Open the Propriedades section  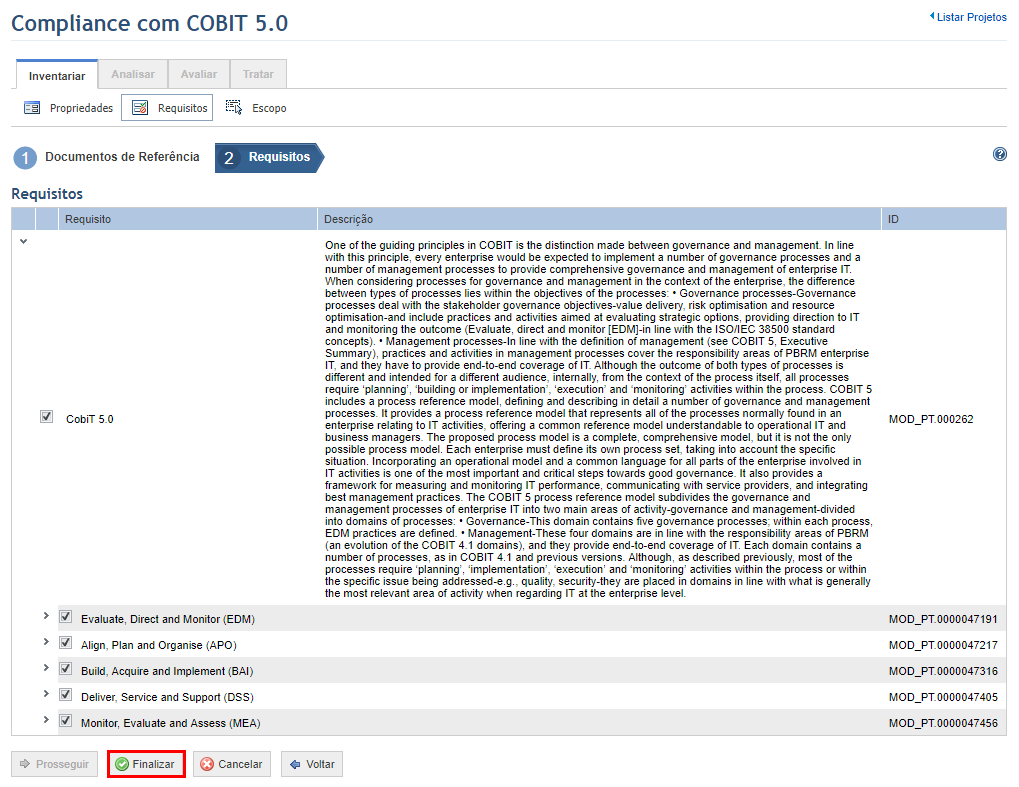(x=69, y=108)
